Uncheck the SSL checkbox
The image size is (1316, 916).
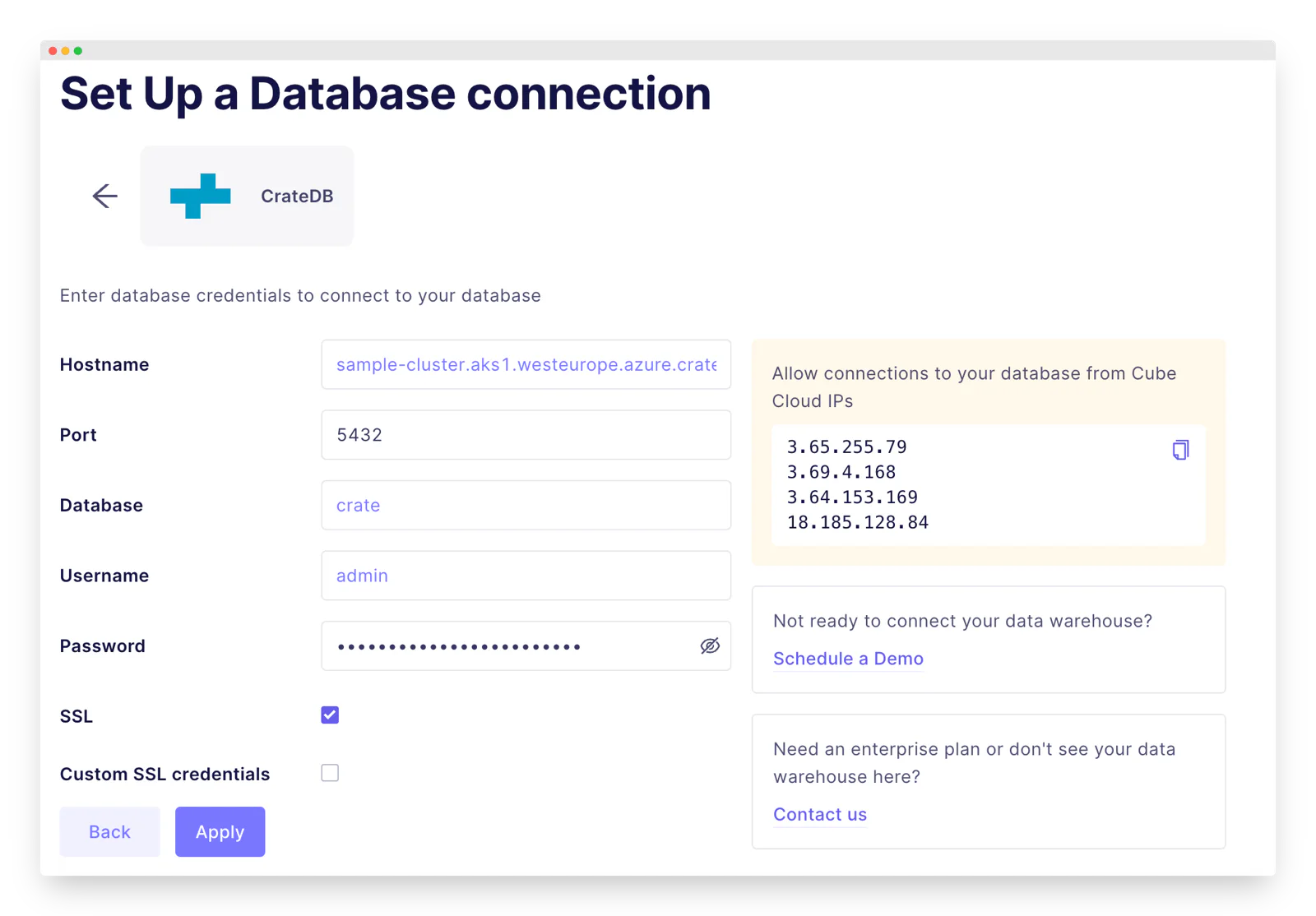[330, 715]
